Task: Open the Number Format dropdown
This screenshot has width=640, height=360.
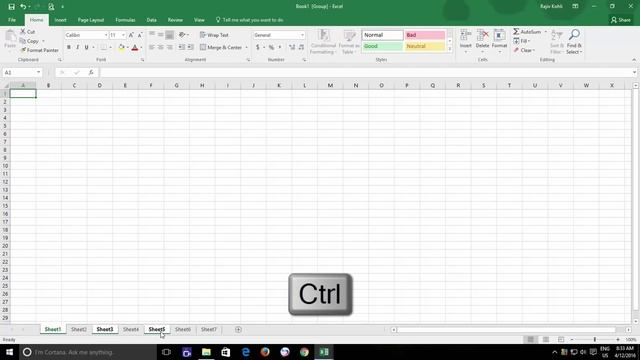Action: (302, 35)
